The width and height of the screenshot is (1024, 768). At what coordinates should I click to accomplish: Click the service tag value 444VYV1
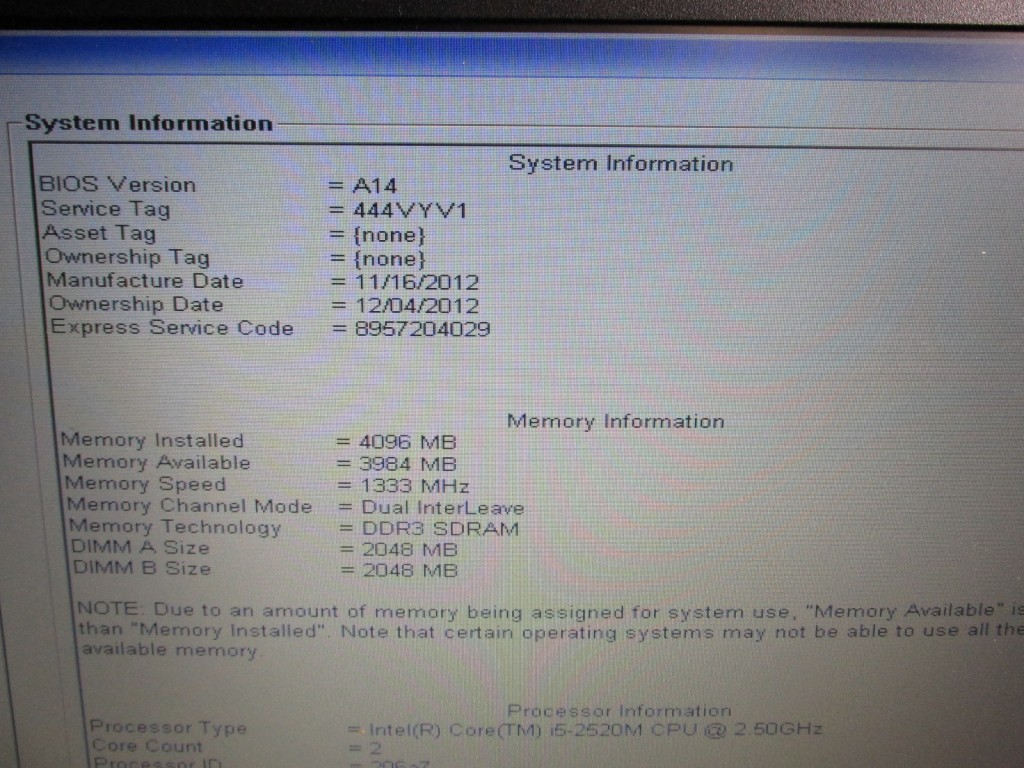click(x=410, y=210)
